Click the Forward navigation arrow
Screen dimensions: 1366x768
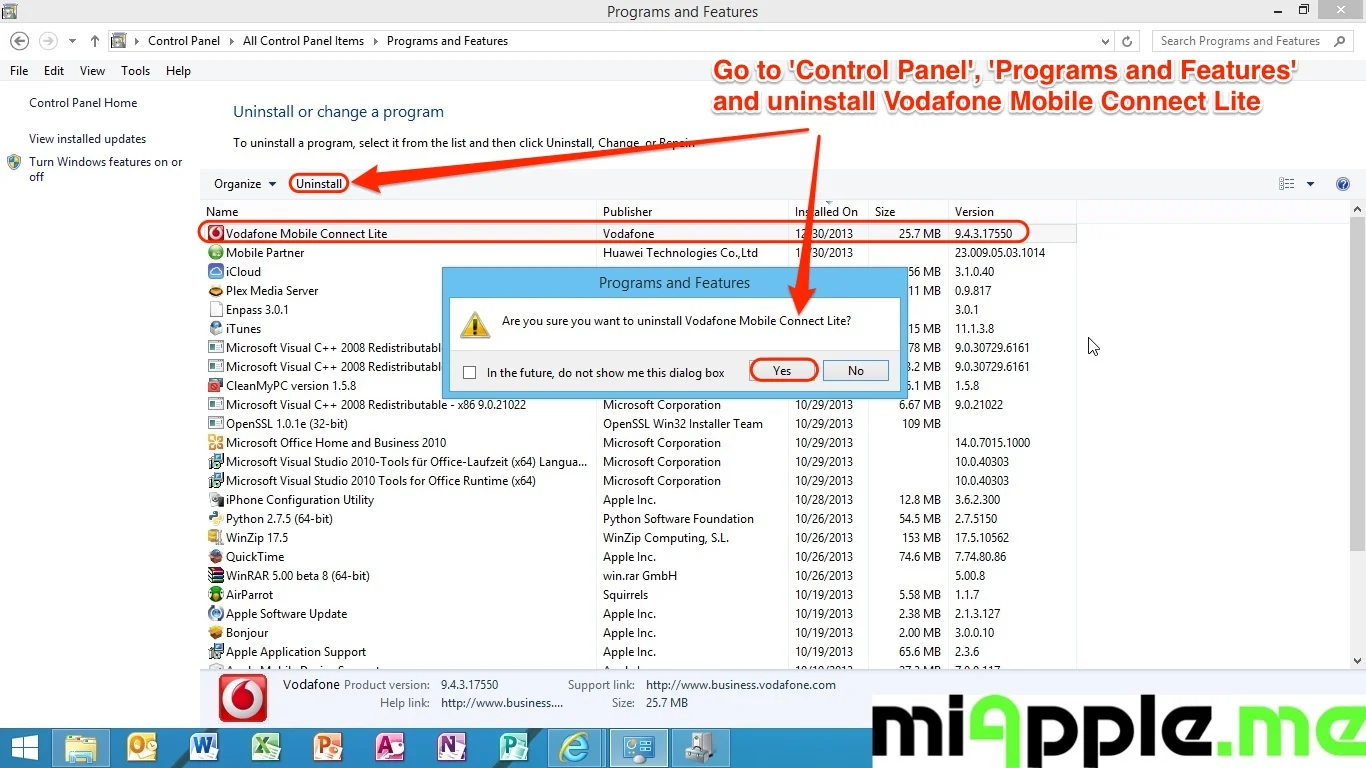(x=48, y=41)
